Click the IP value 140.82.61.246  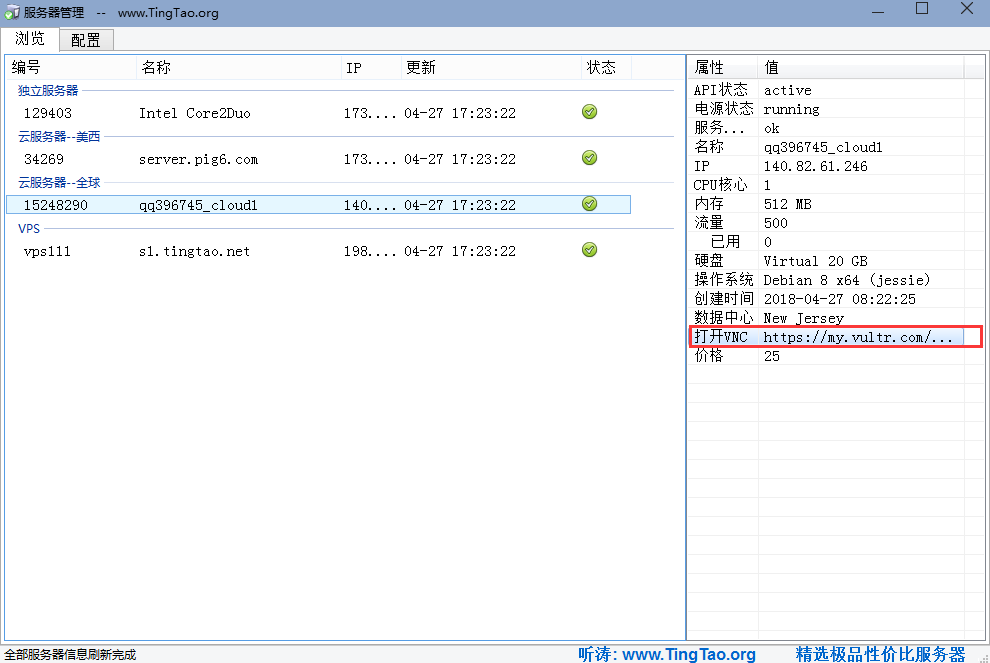(x=815, y=166)
